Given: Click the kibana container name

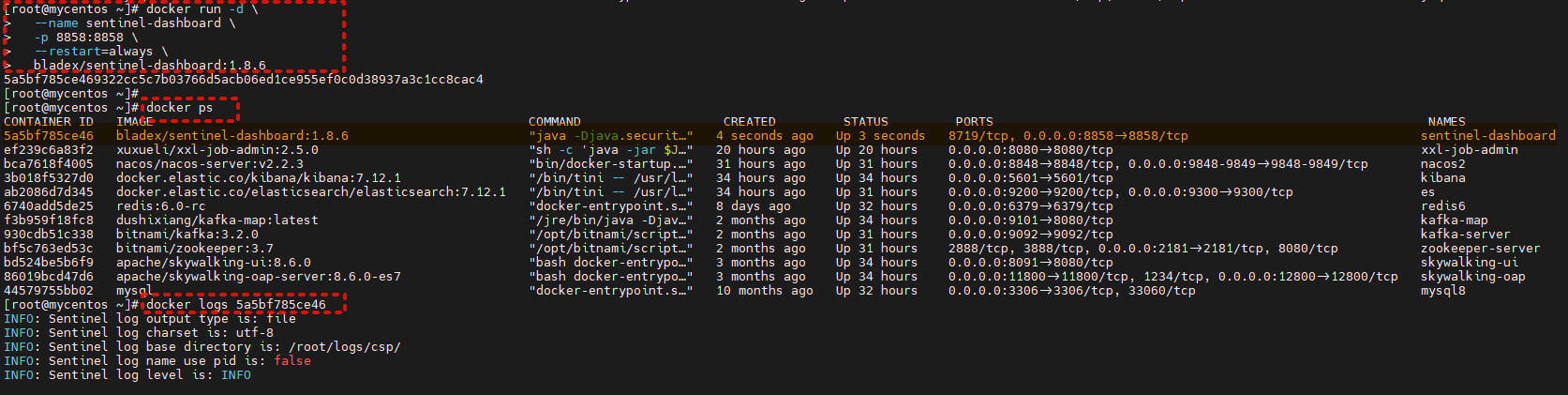Looking at the screenshot, I should pos(1442,178).
